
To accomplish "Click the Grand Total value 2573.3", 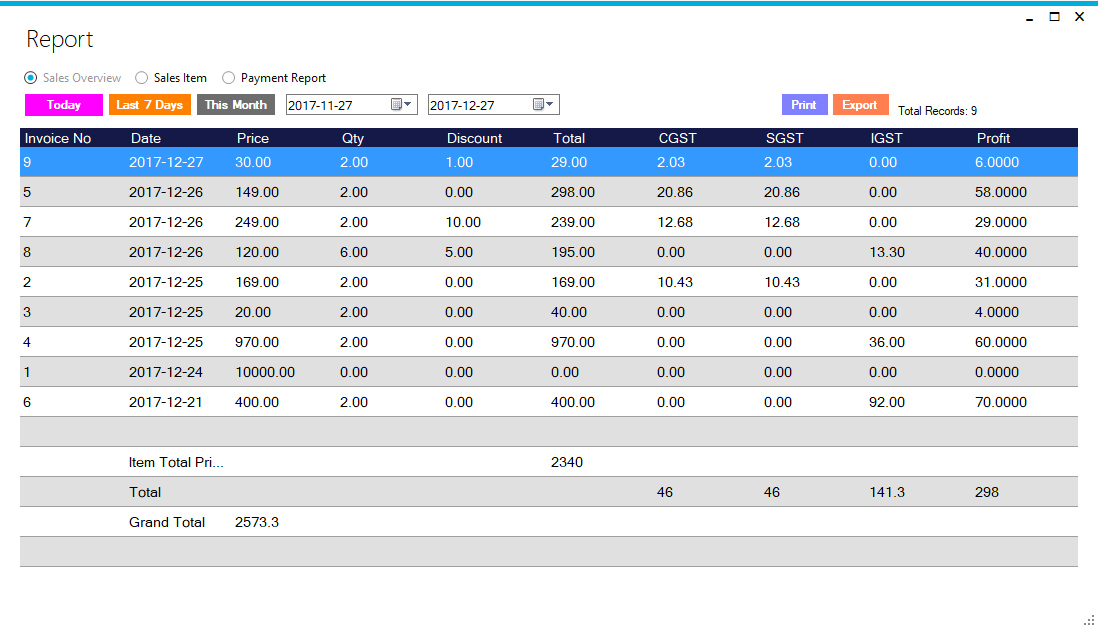I will [257, 523].
